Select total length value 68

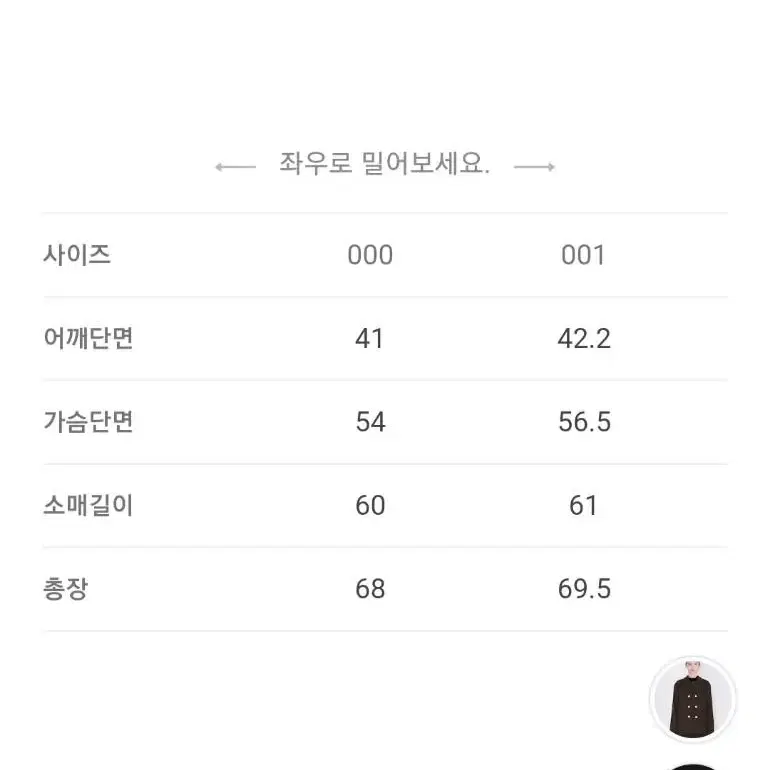coord(370,589)
